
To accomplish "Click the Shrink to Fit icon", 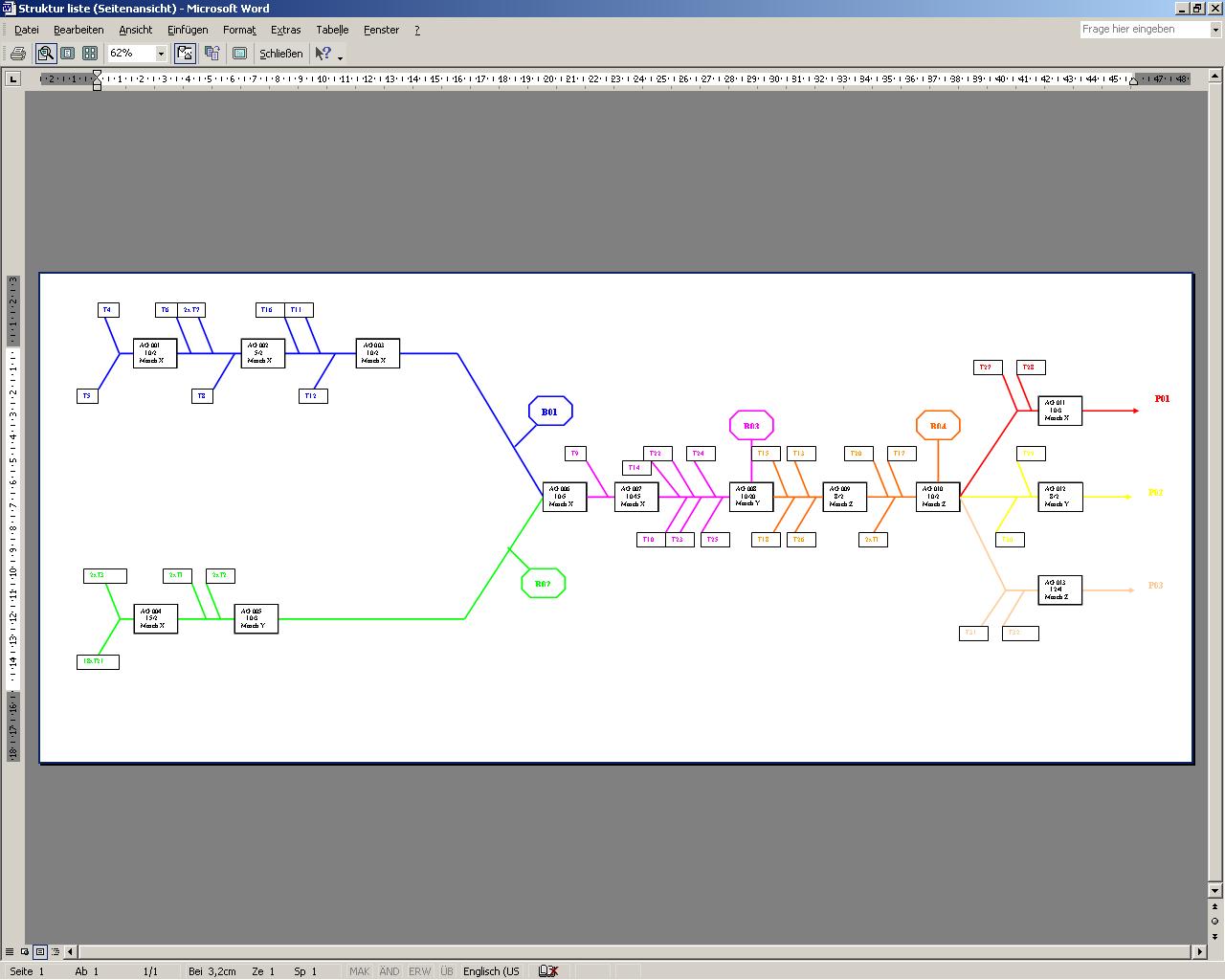I will click(212, 54).
